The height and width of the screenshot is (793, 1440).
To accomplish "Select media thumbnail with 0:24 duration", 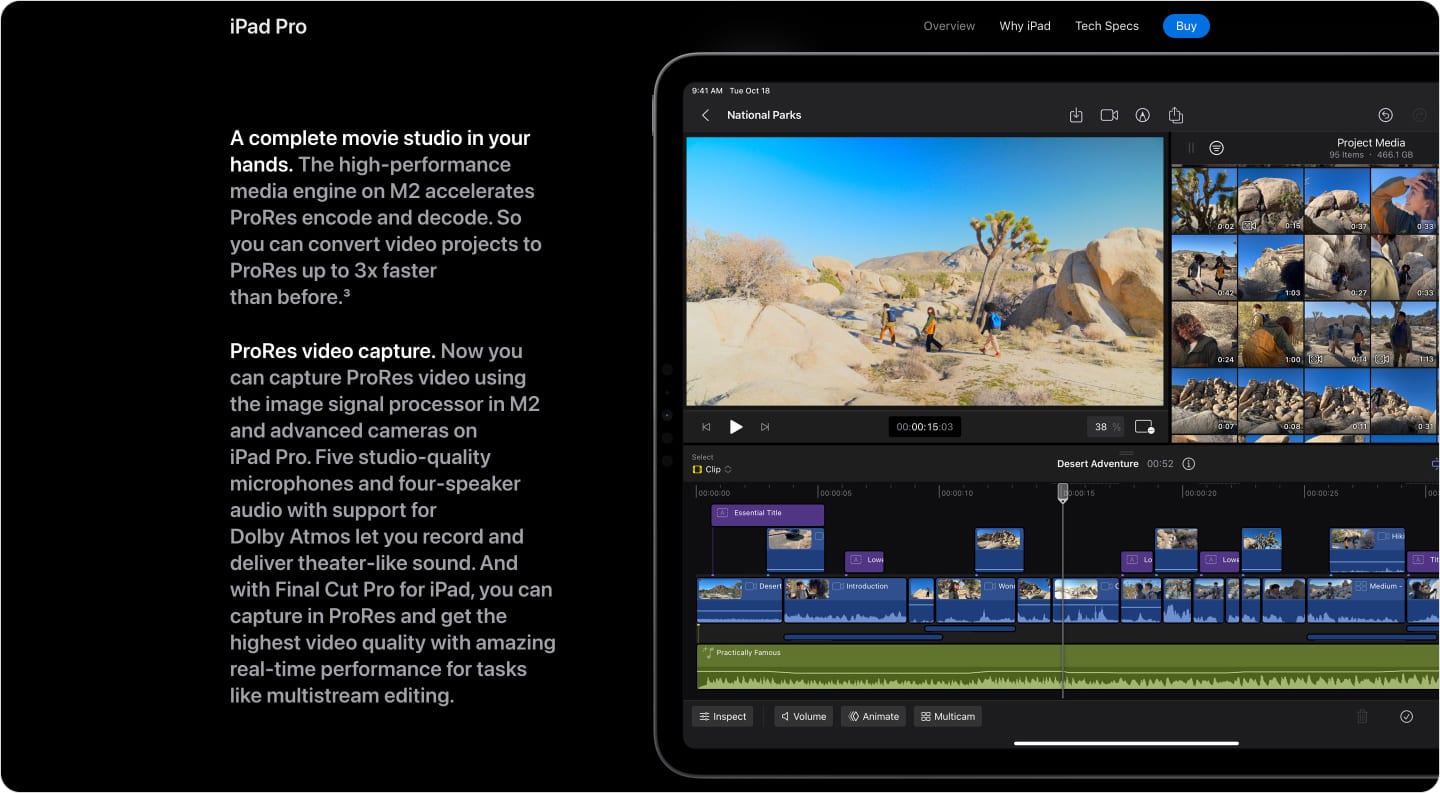I will point(1204,334).
